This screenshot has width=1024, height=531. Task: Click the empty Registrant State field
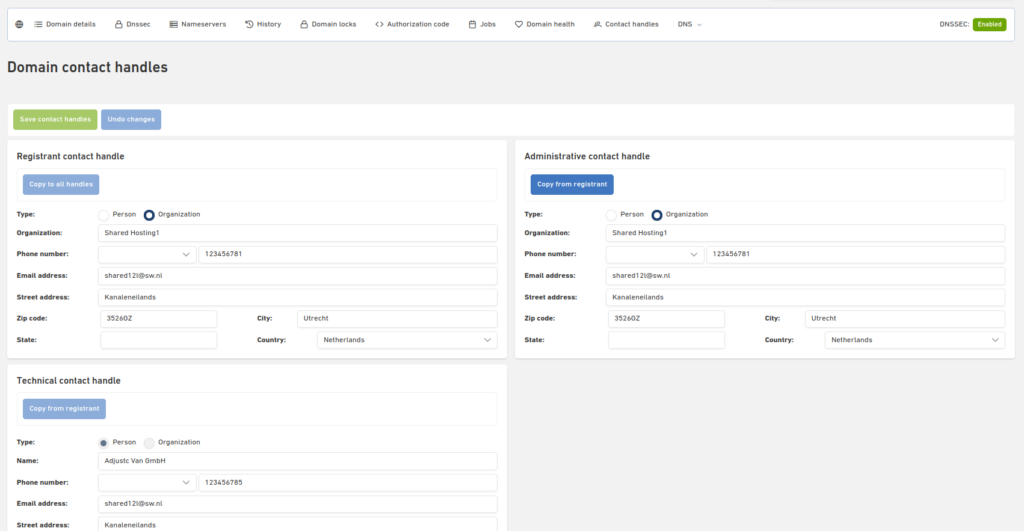[x=159, y=340]
